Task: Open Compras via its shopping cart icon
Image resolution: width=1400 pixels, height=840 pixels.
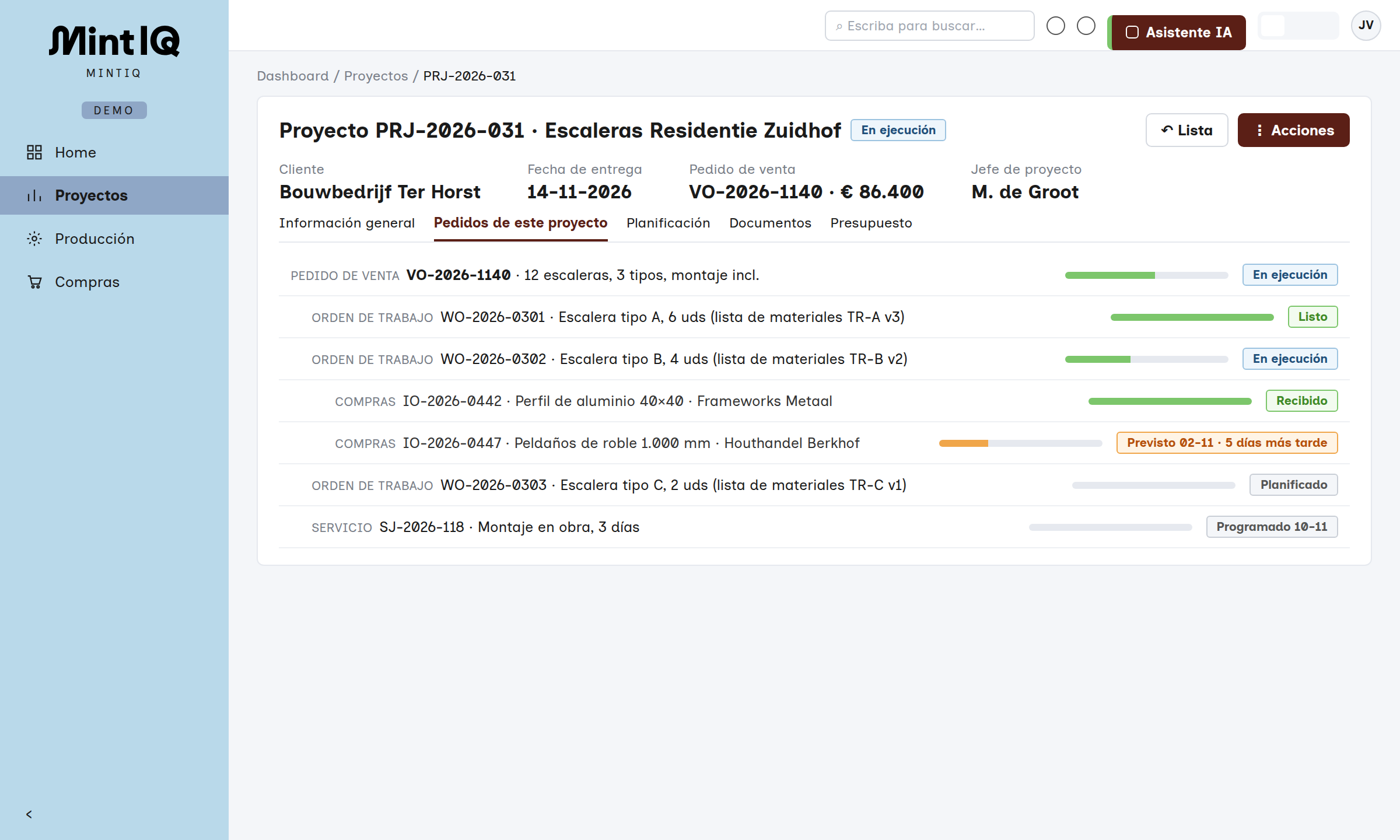Action: [x=34, y=282]
